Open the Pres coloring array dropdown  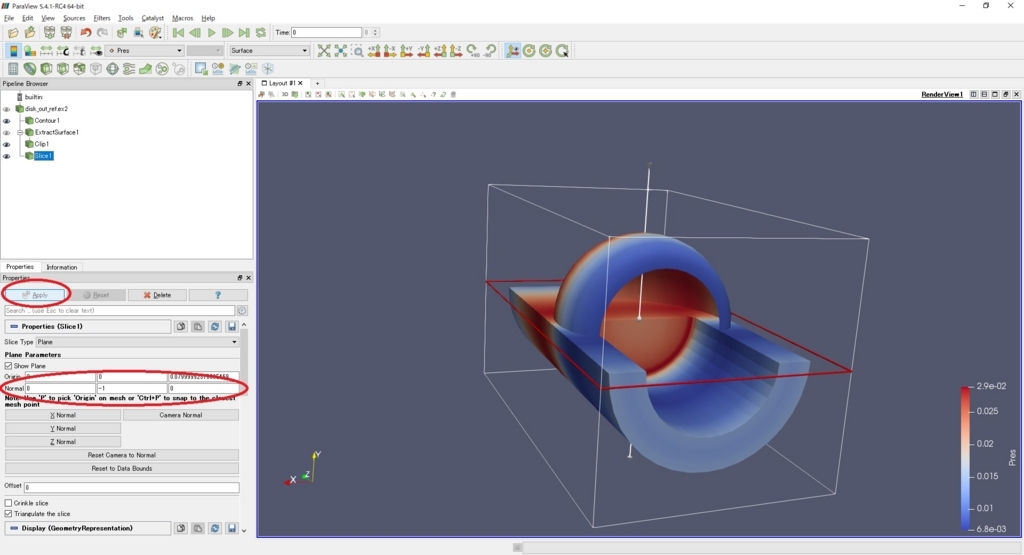coord(144,51)
